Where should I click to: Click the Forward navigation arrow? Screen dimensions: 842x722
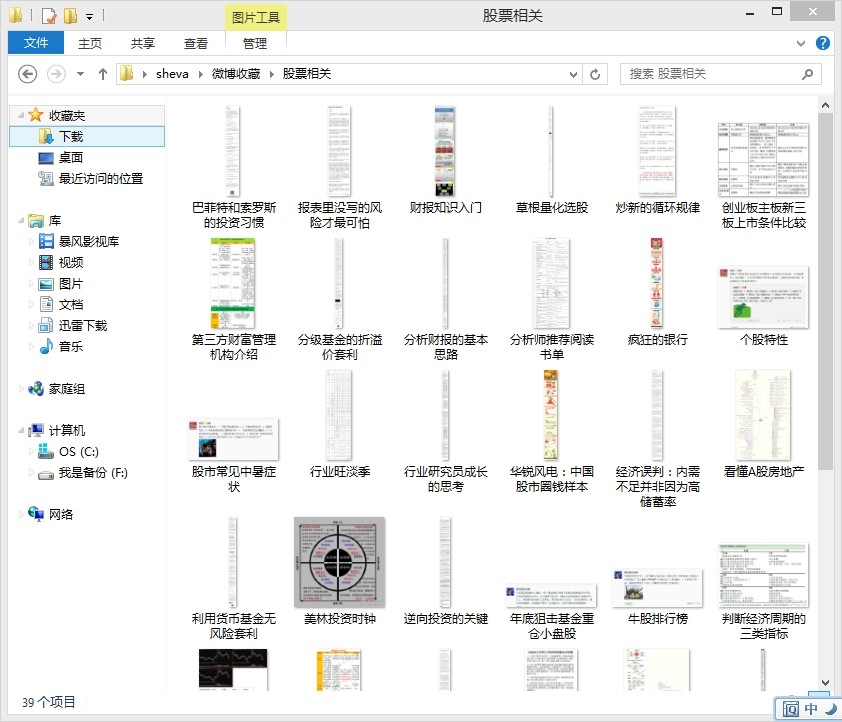pos(56,74)
